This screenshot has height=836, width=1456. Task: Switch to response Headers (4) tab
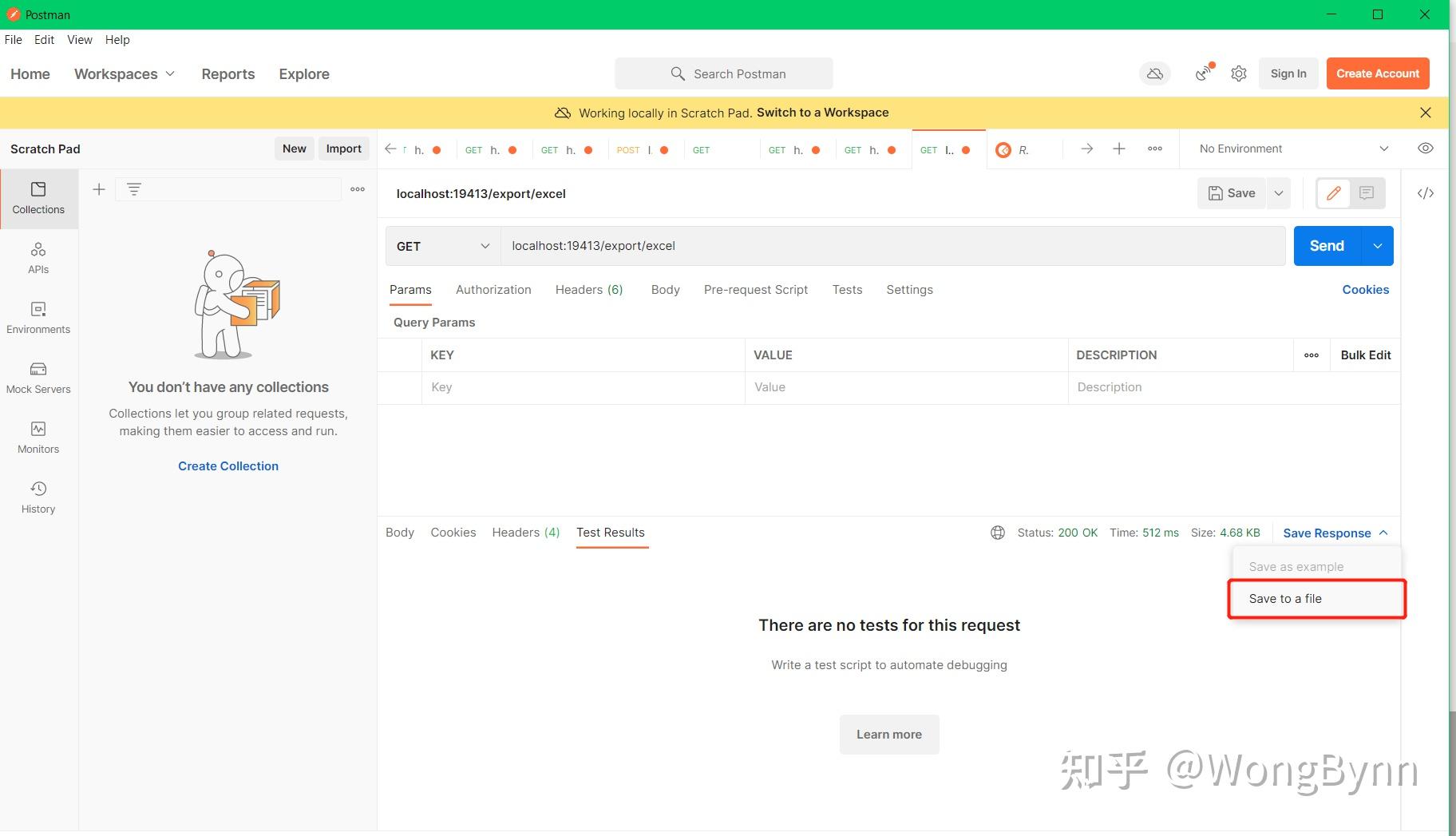526,533
